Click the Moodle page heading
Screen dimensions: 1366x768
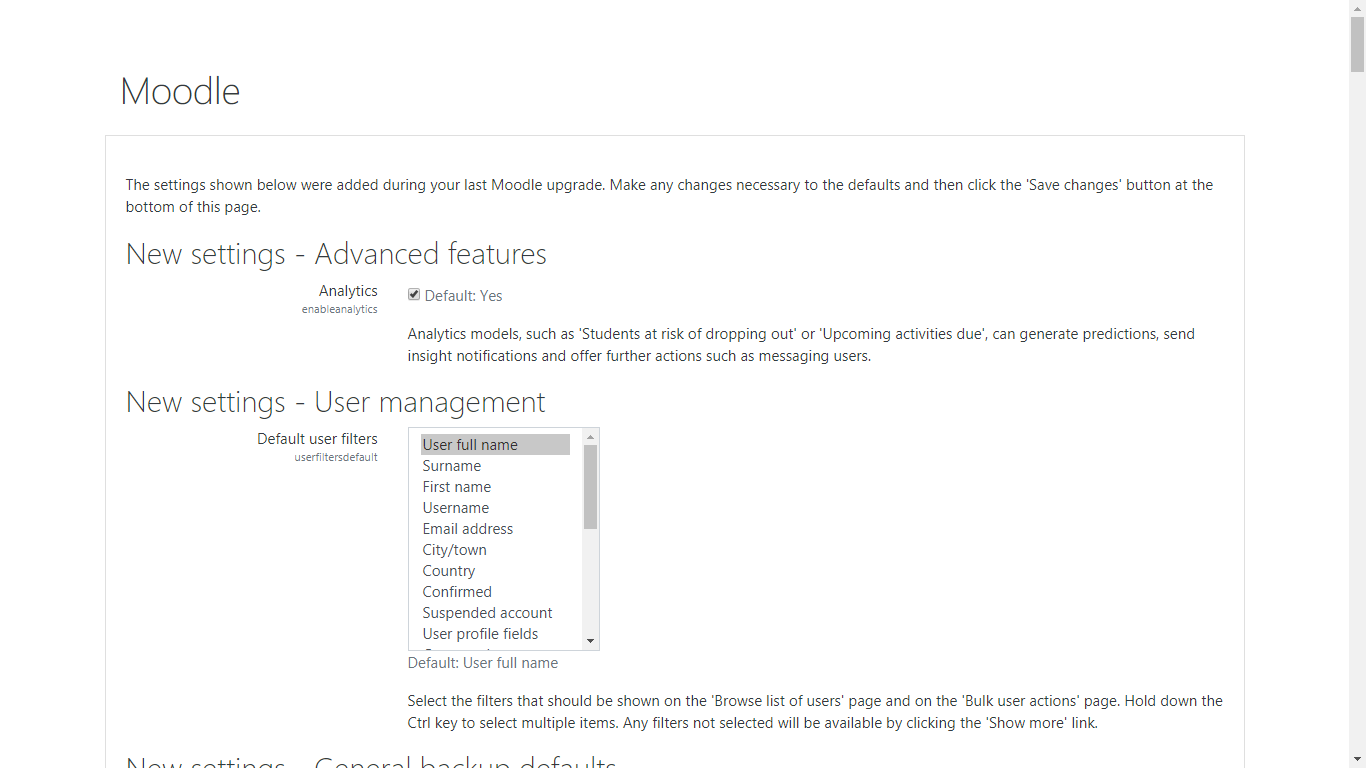(180, 91)
